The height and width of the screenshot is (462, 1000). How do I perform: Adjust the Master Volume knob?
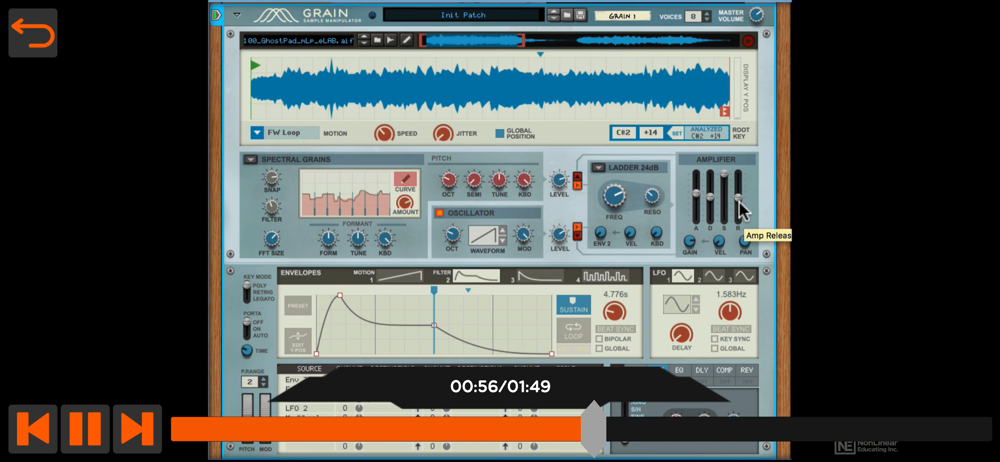pyautogui.click(x=756, y=15)
